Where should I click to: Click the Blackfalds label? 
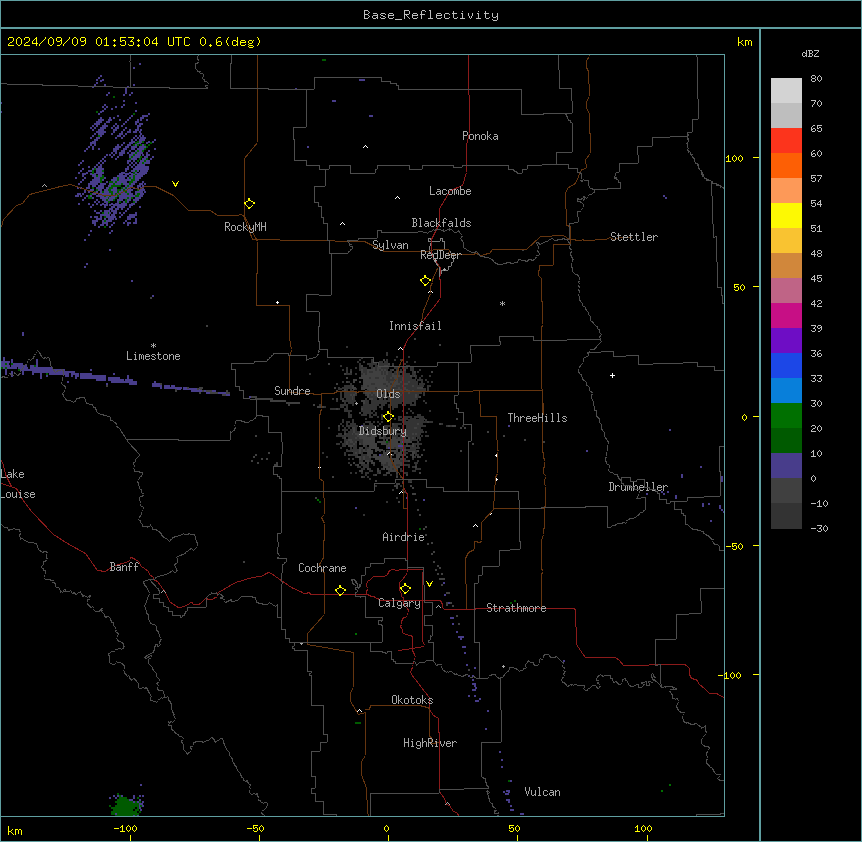pyautogui.click(x=441, y=223)
